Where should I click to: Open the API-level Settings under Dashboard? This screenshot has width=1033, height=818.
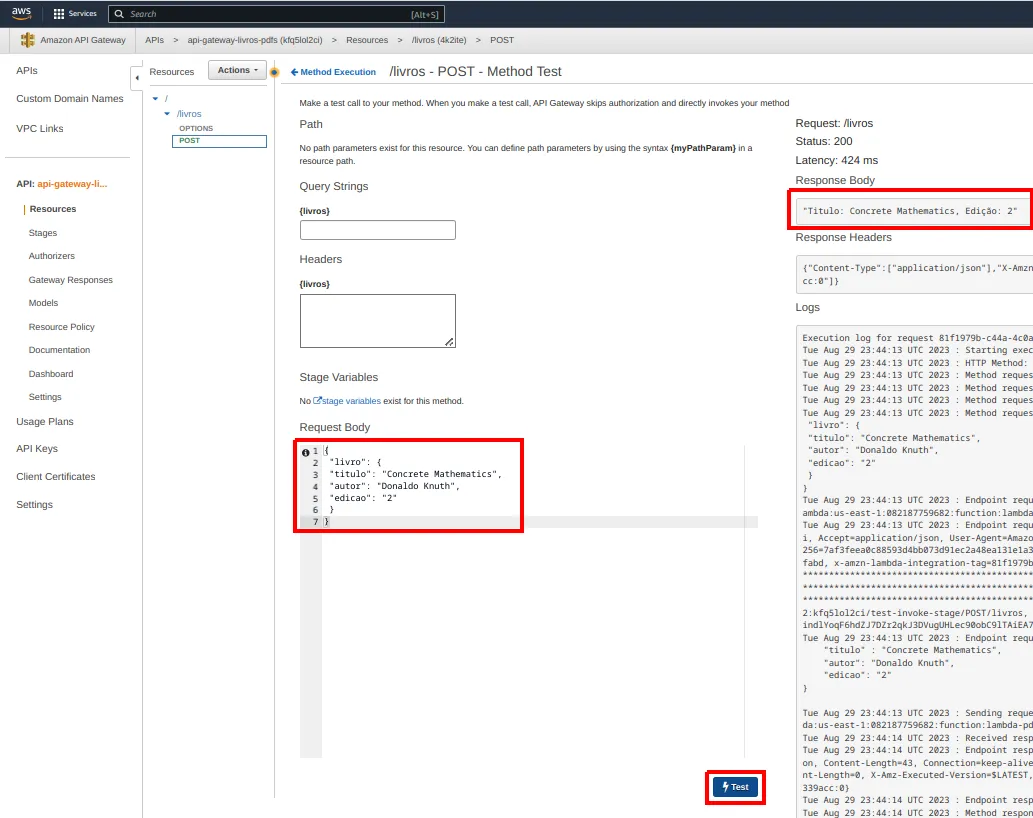click(45, 397)
